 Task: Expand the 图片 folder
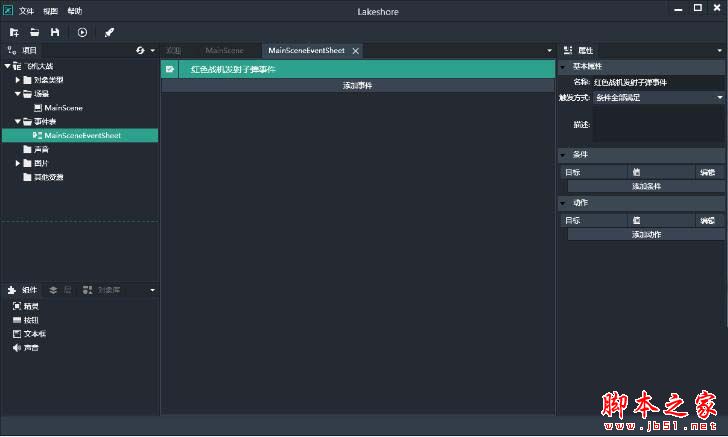pyautogui.click(x=18, y=163)
